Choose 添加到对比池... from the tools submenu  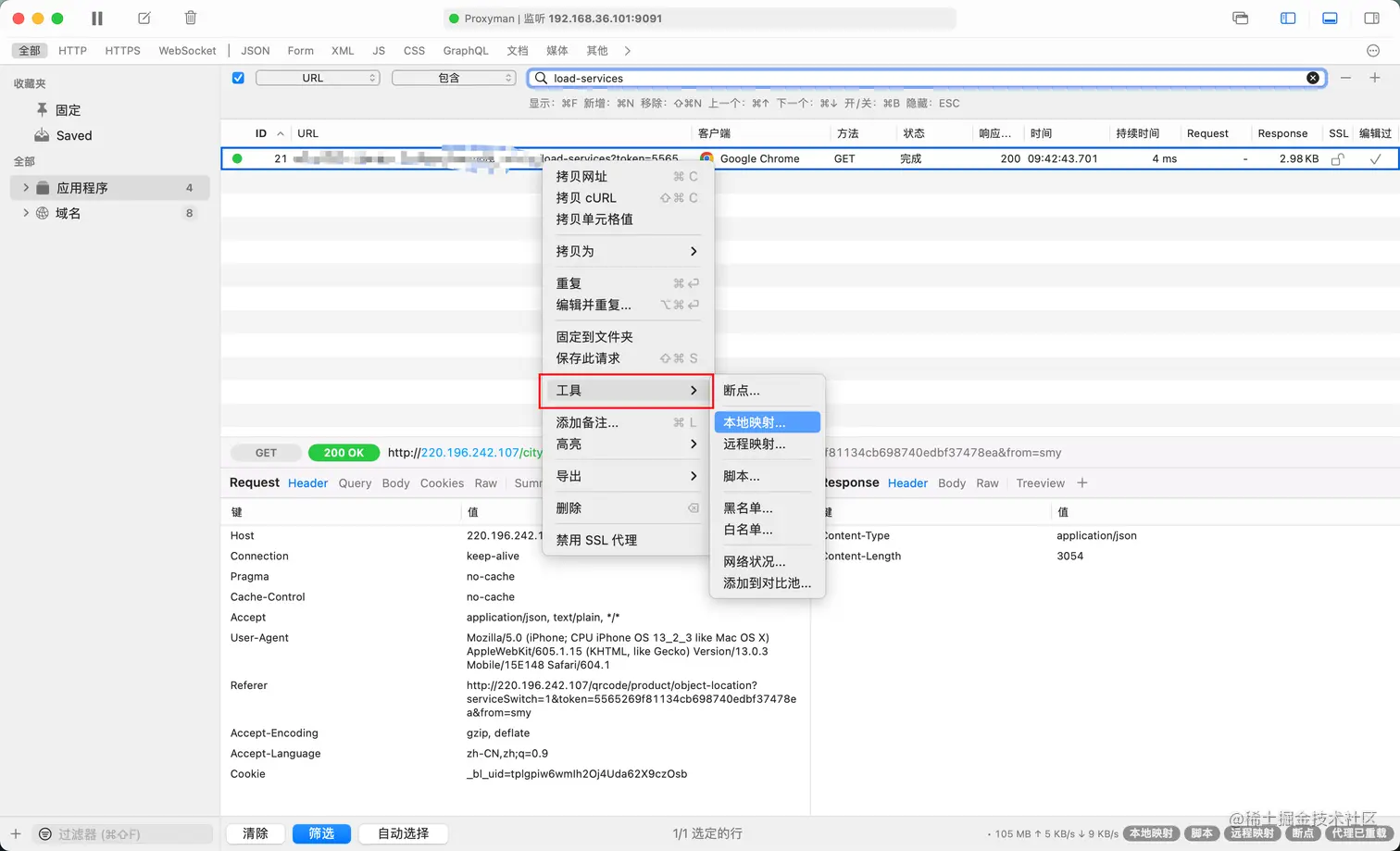pyautogui.click(x=768, y=583)
